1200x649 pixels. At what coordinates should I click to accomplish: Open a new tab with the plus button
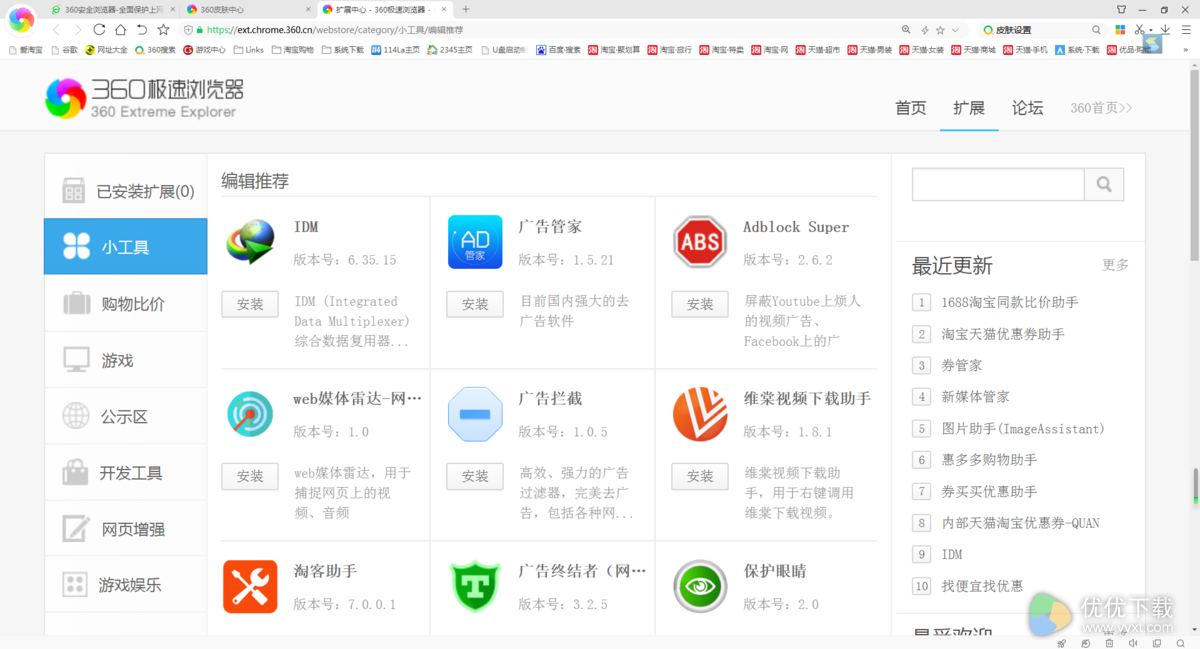click(x=465, y=9)
